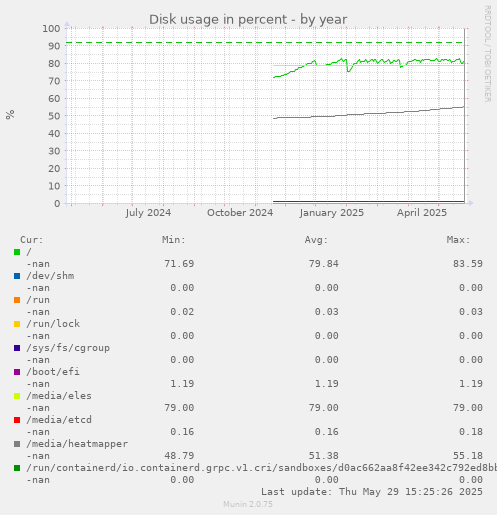Click the October 2024 axis label

click(240, 213)
